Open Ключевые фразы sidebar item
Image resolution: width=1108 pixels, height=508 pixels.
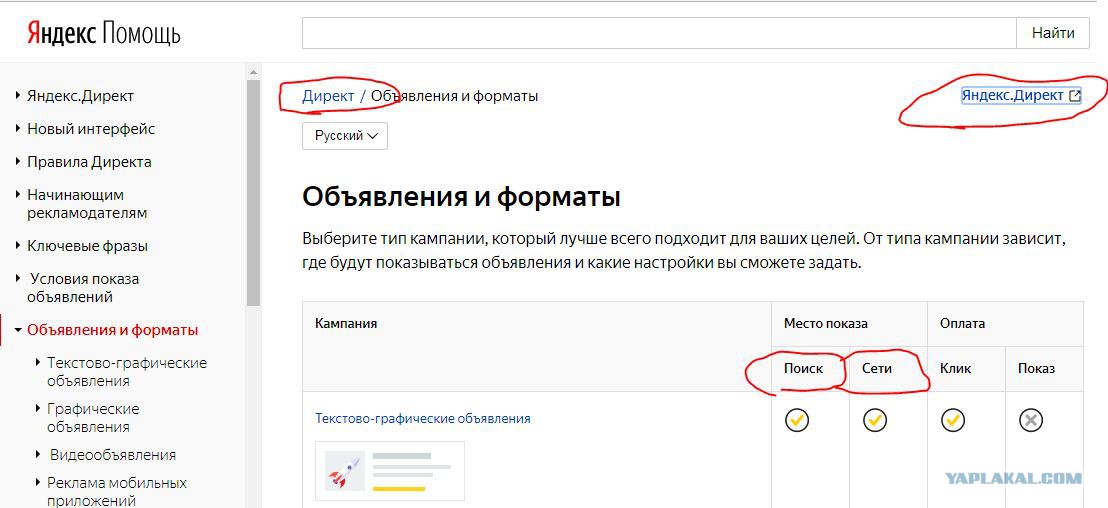[x=88, y=246]
